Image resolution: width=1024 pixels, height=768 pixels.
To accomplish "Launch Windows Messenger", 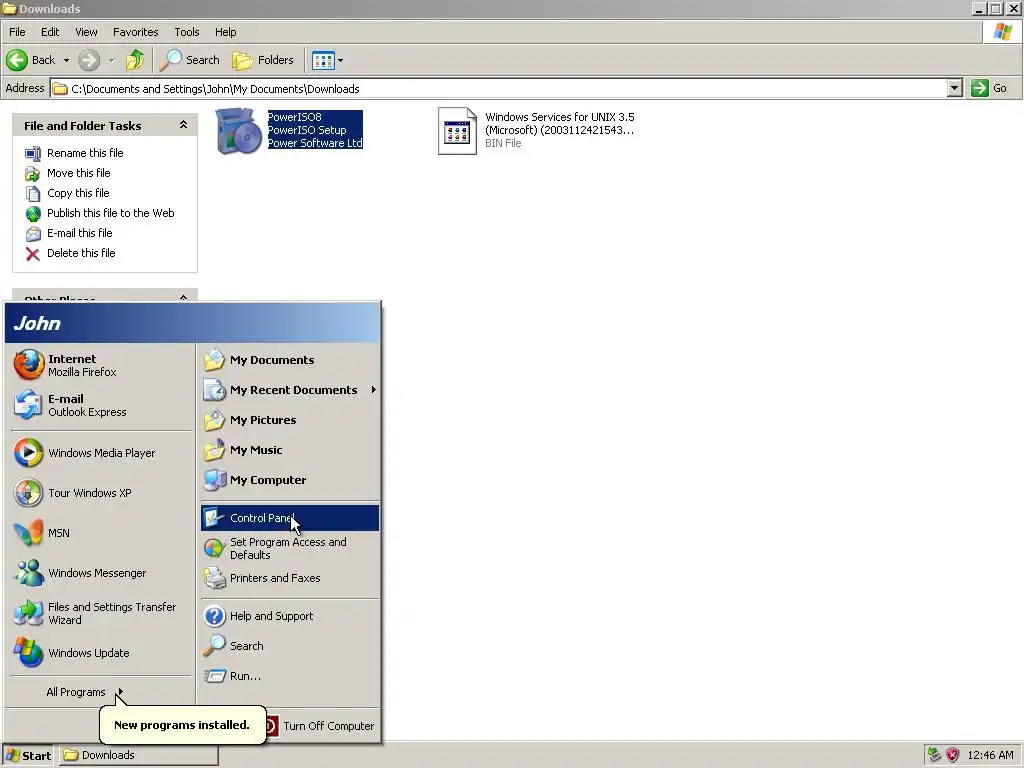I will pos(101,573).
